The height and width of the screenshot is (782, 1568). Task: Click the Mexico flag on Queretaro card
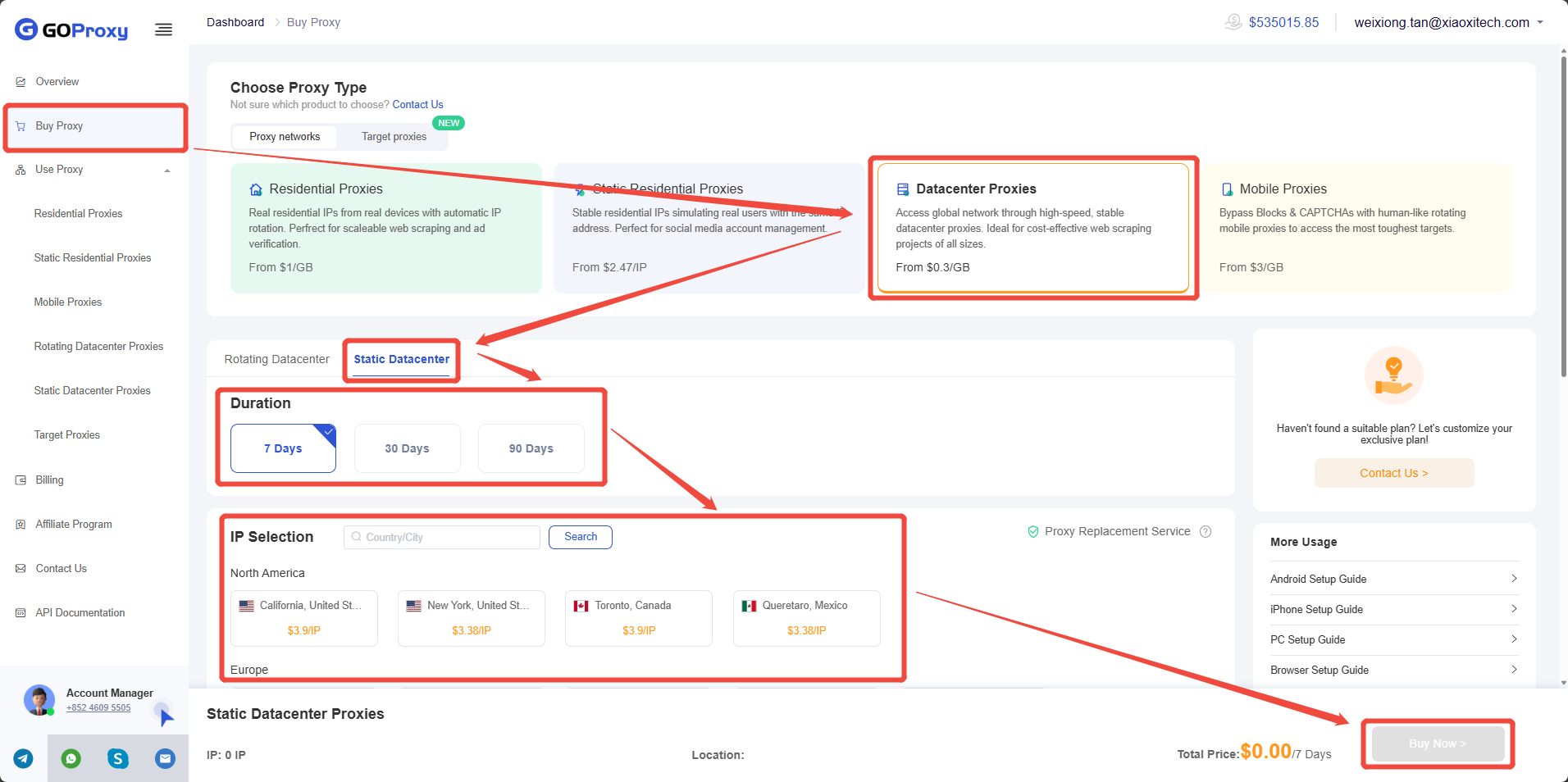[749, 606]
